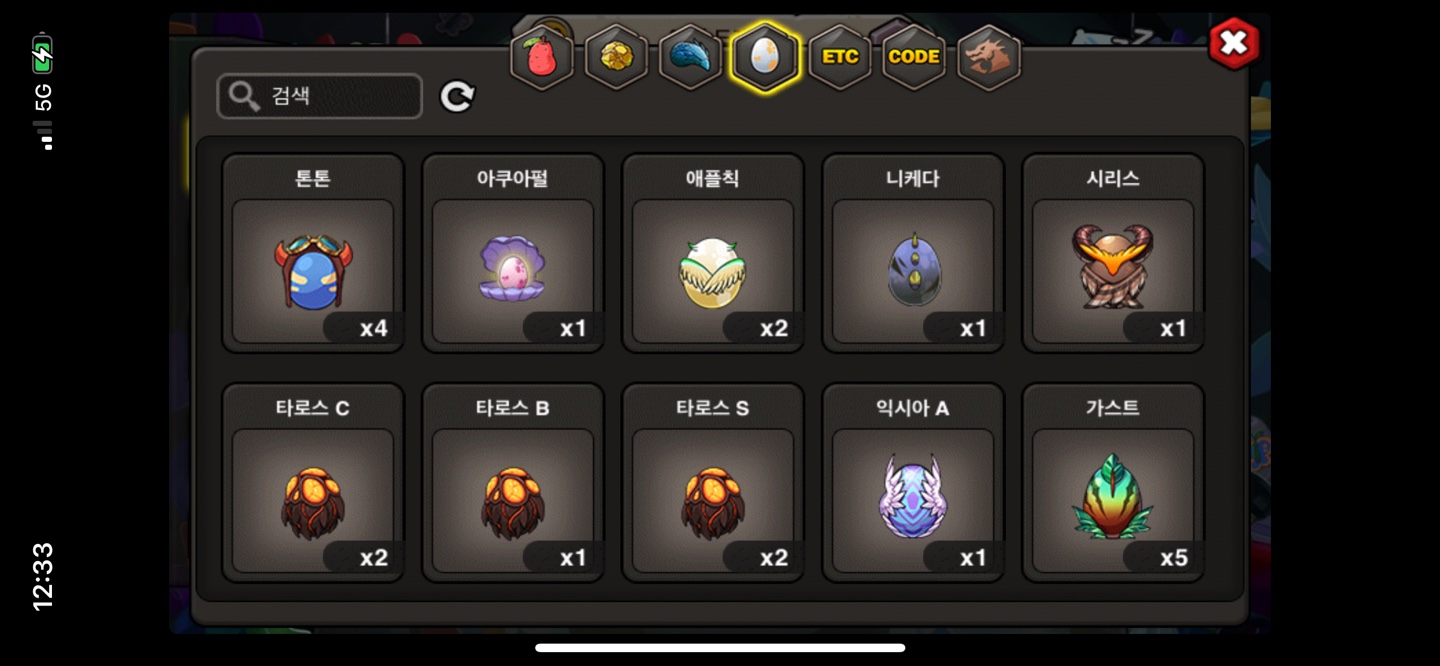The height and width of the screenshot is (666, 1440).
Task: Switch to the CODE tab
Action: pyautogui.click(x=914, y=57)
